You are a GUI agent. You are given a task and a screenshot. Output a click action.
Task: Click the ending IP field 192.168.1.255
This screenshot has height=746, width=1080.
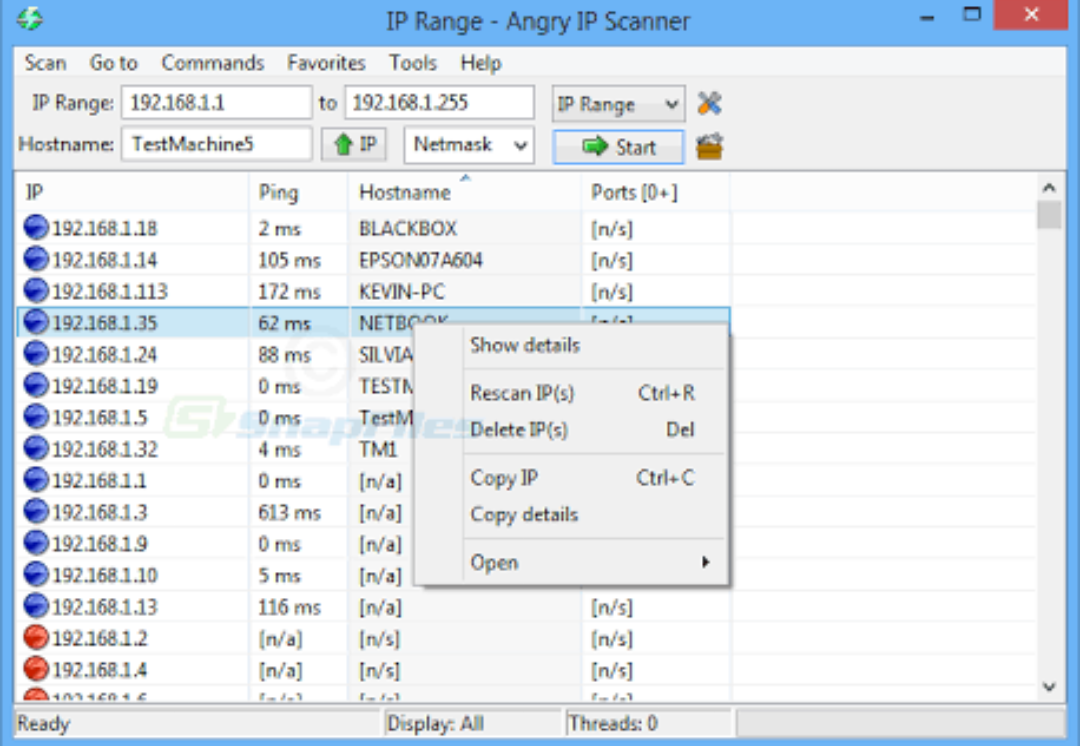pyautogui.click(x=439, y=103)
